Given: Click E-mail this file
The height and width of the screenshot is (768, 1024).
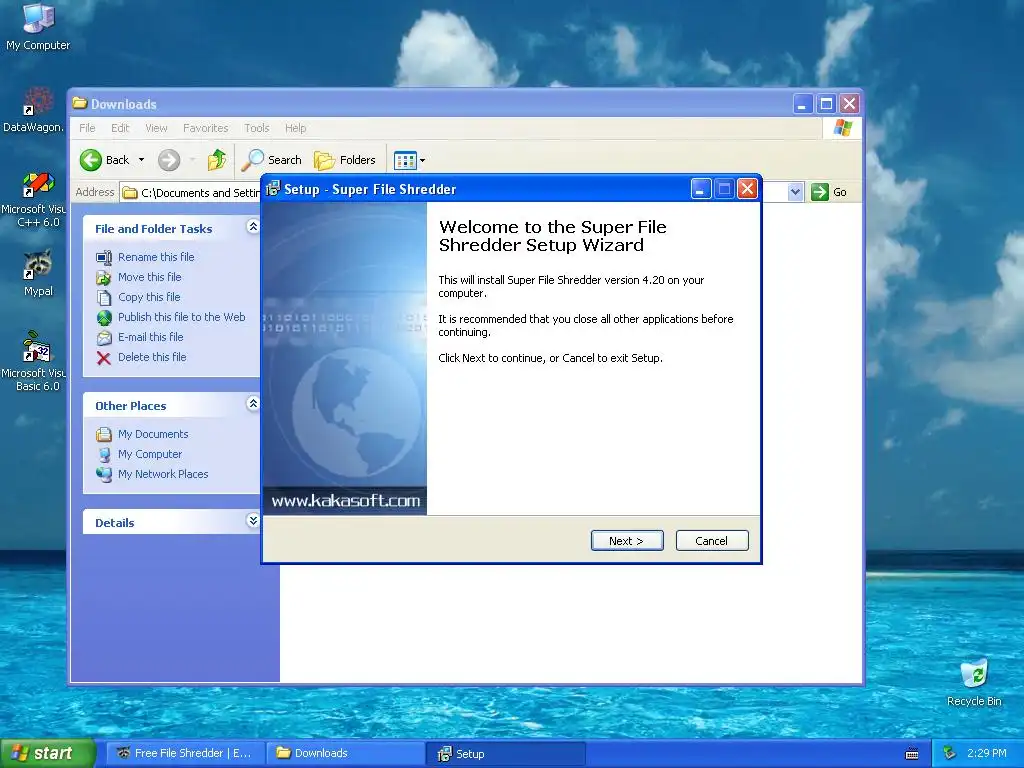Looking at the screenshot, I should [x=150, y=337].
